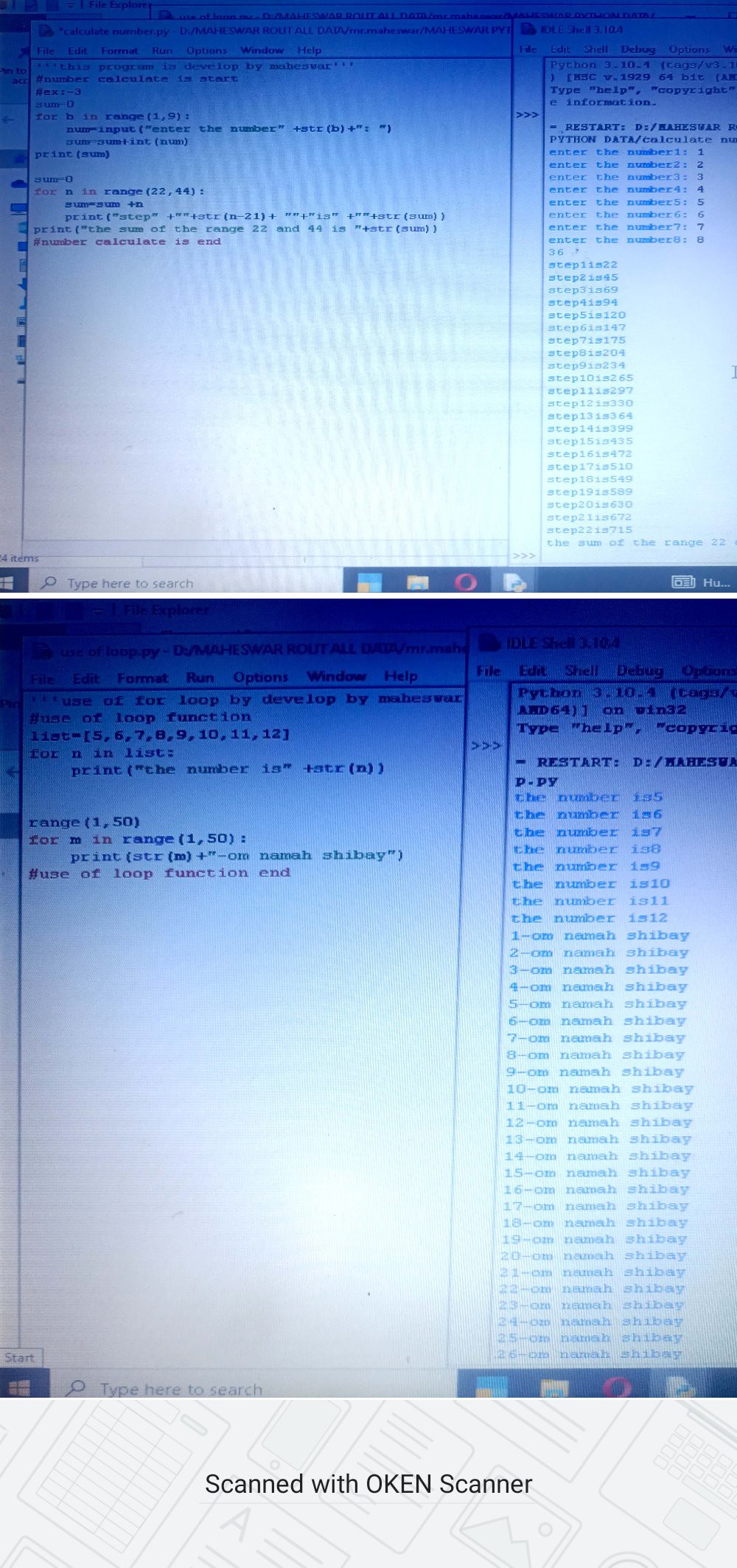The image size is (737, 1568).
Task: Click the use of loop.py title bar icon
Action: pyautogui.click(x=44, y=651)
